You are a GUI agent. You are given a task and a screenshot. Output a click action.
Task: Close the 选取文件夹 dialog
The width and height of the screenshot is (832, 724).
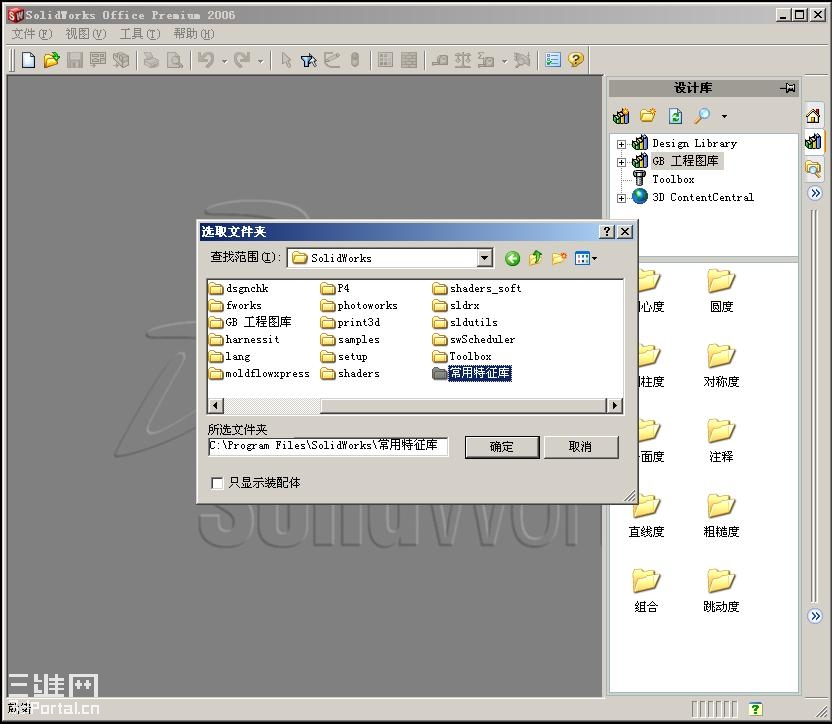[x=625, y=231]
